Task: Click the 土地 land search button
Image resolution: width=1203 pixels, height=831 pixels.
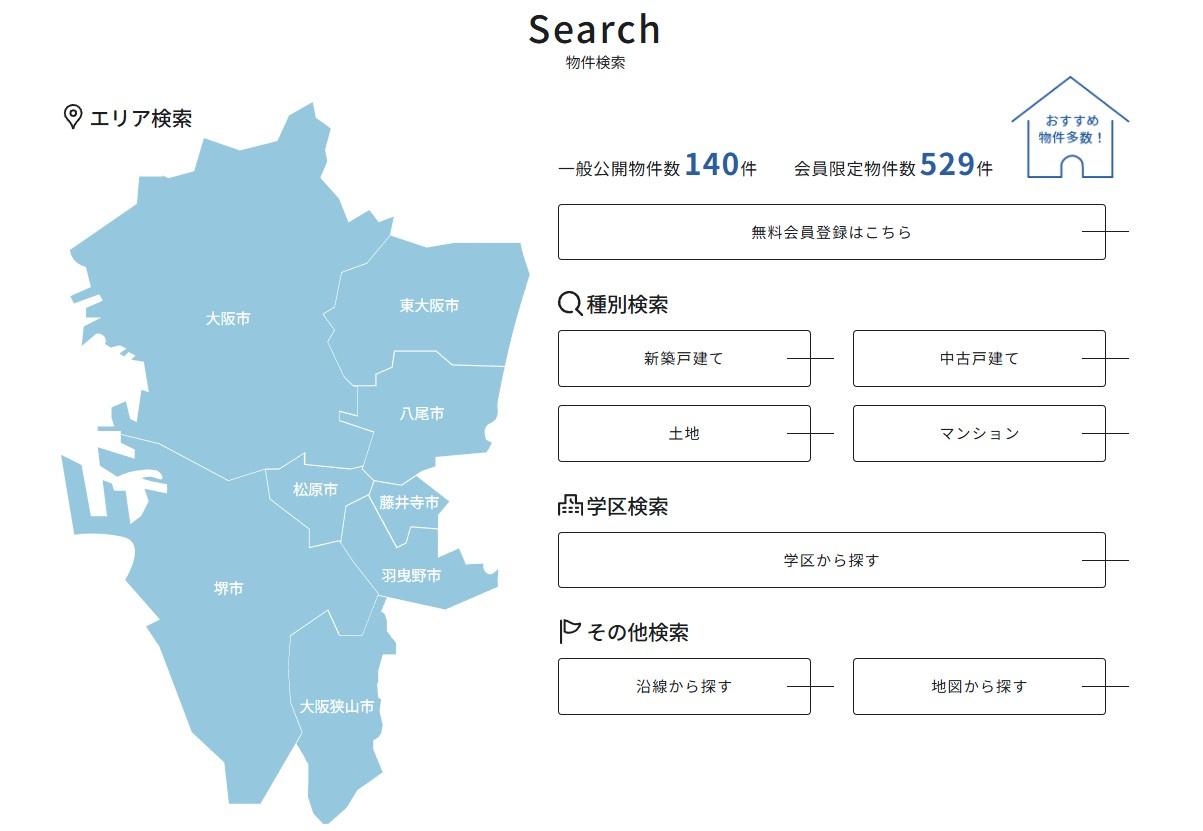Action: pyautogui.click(x=684, y=433)
